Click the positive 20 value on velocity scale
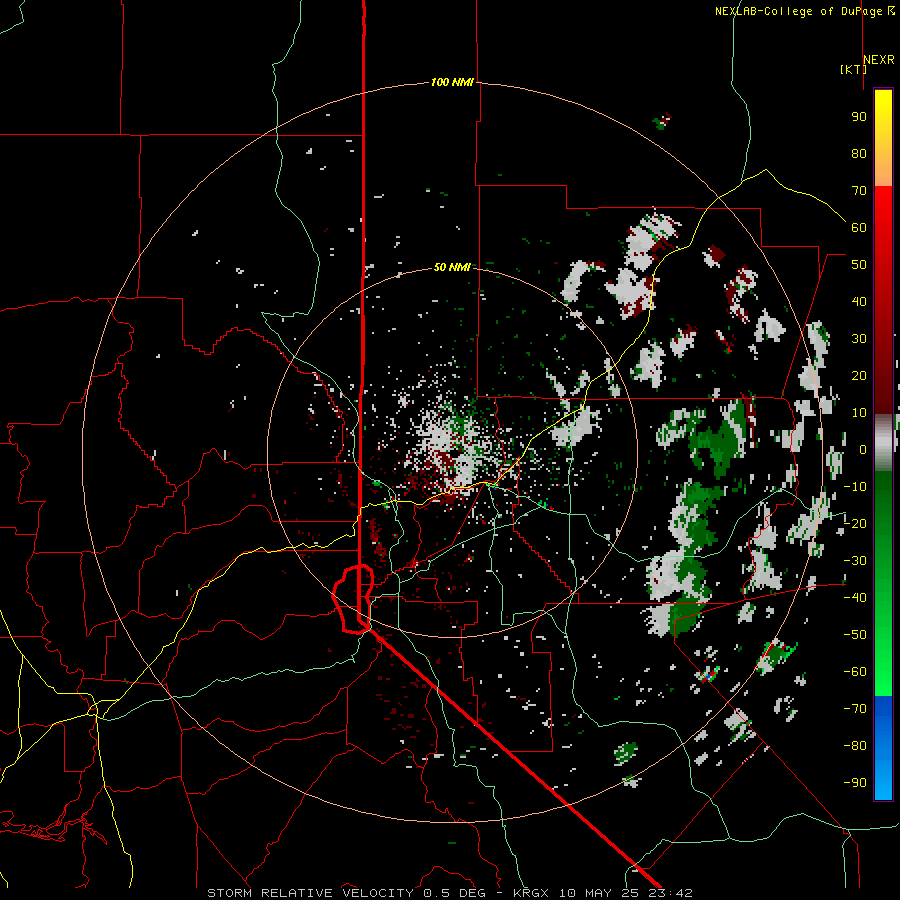This screenshot has height=900, width=900. point(859,375)
